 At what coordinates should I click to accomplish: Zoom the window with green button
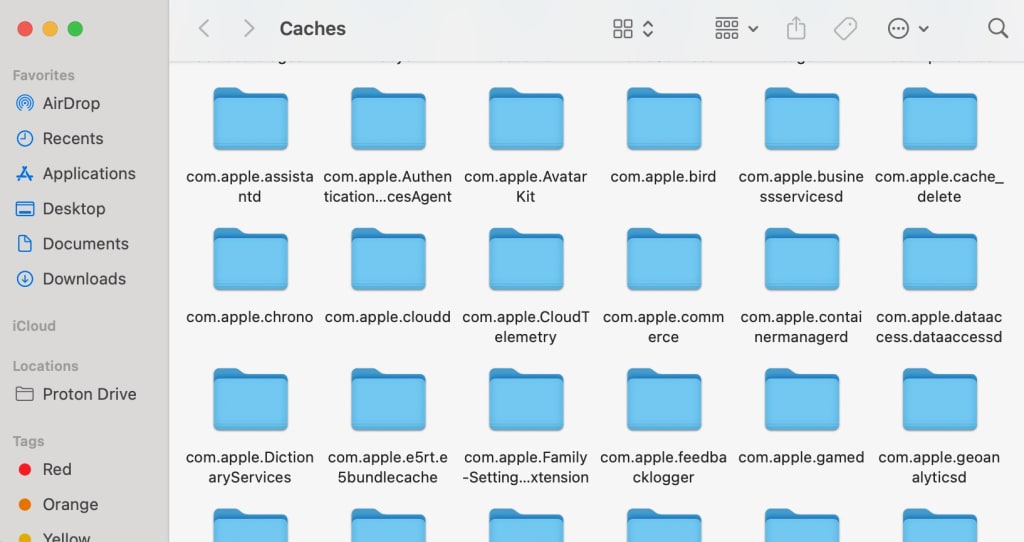coord(75,29)
